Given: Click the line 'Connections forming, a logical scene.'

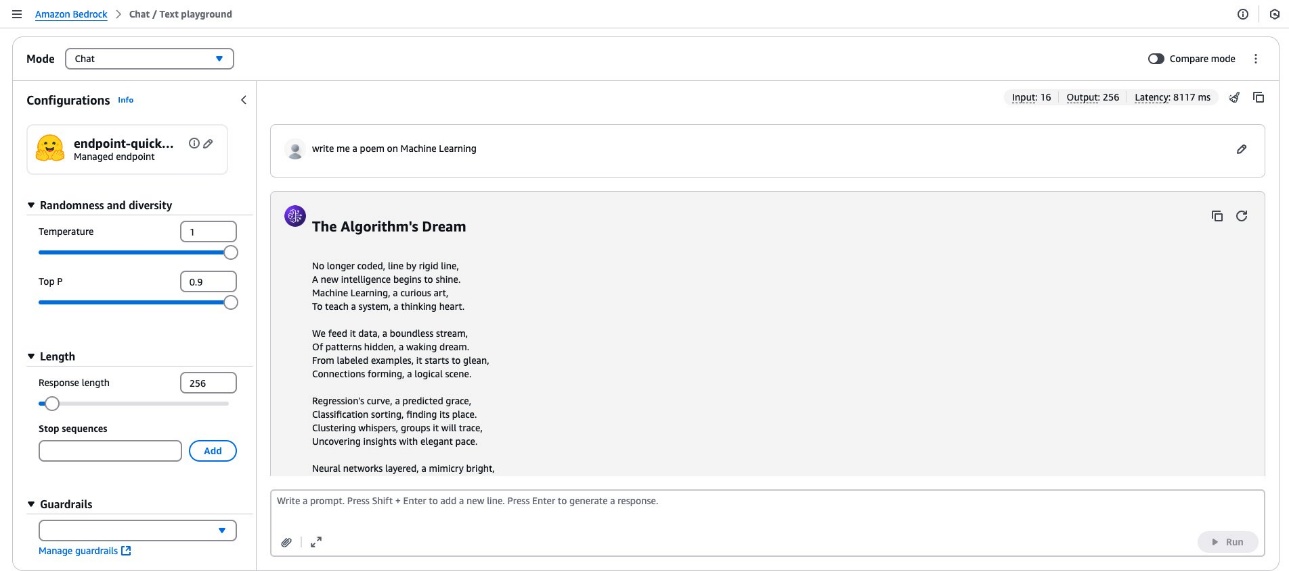Looking at the screenshot, I should (x=391, y=374).
